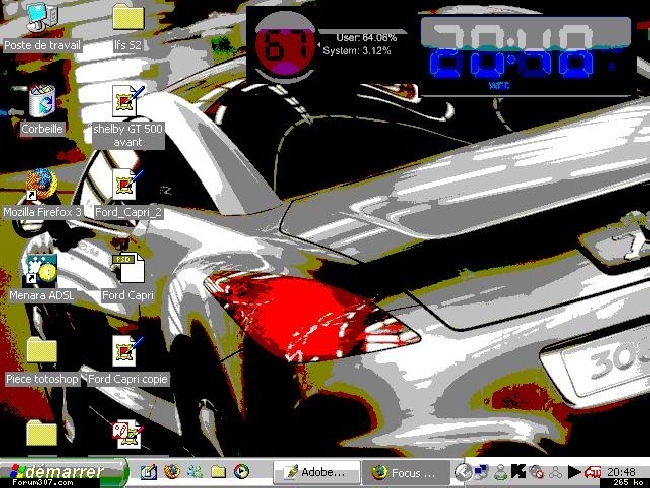650x488 pixels.
Task: Select the unlabeled folder below Piece totoshop
Action: [x=41, y=433]
